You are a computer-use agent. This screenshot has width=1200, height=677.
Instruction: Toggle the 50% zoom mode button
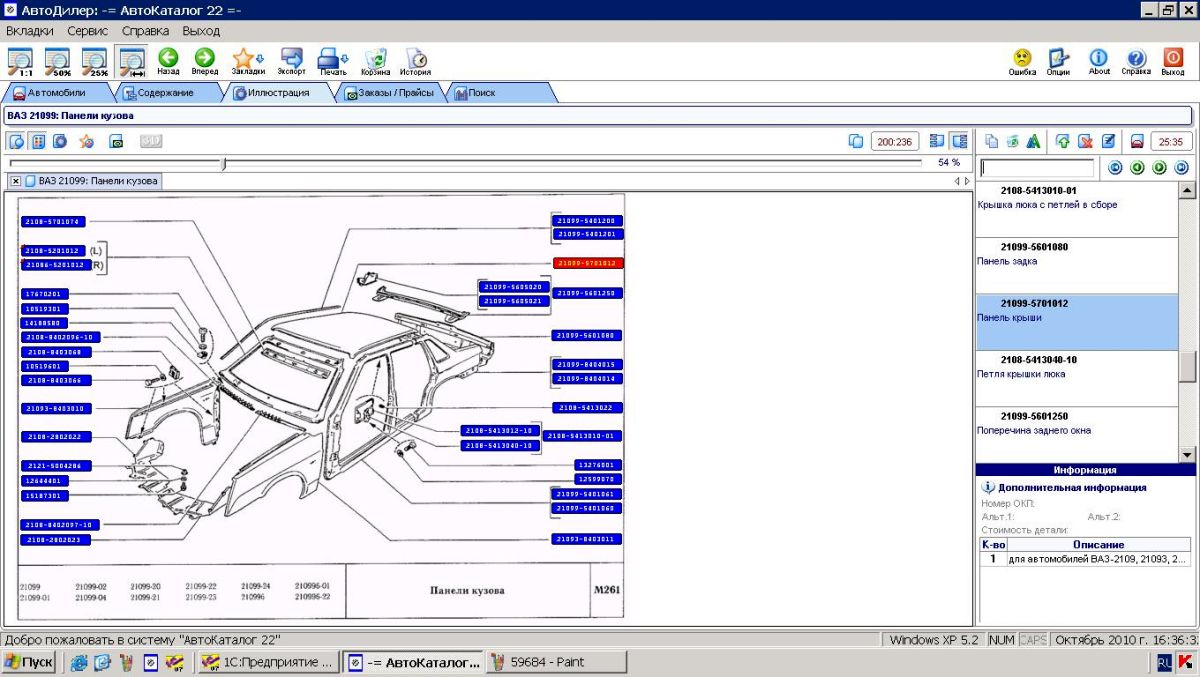pyautogui.click(x=57, y=61)
